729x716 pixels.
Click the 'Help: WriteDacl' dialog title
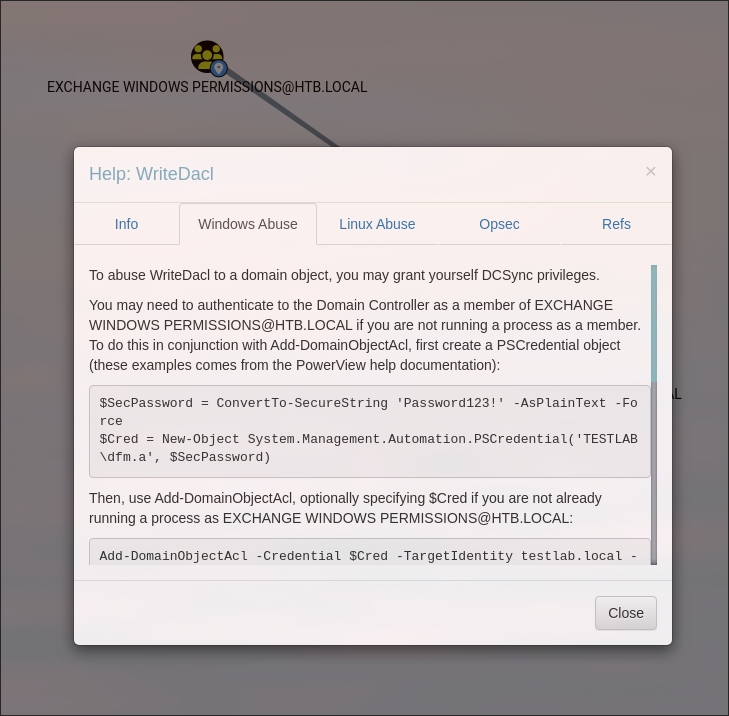click(151, 174)
